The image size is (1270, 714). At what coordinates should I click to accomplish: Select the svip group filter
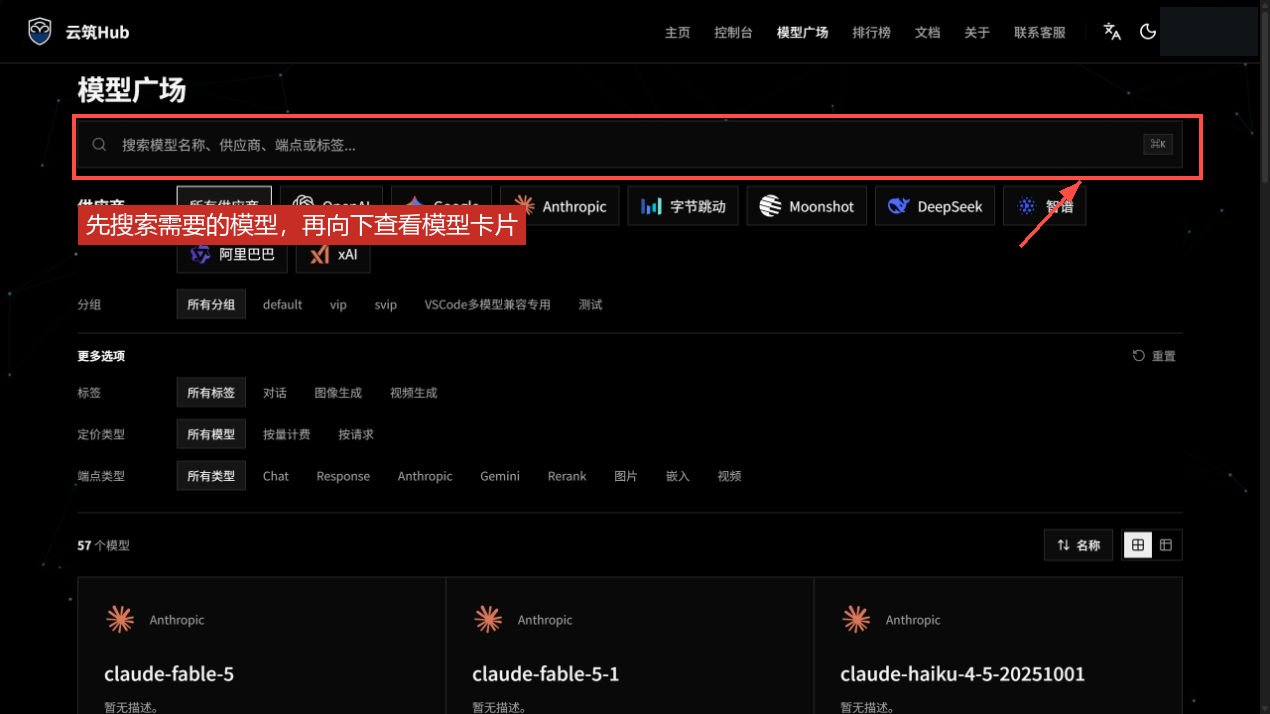coord(386,305)
